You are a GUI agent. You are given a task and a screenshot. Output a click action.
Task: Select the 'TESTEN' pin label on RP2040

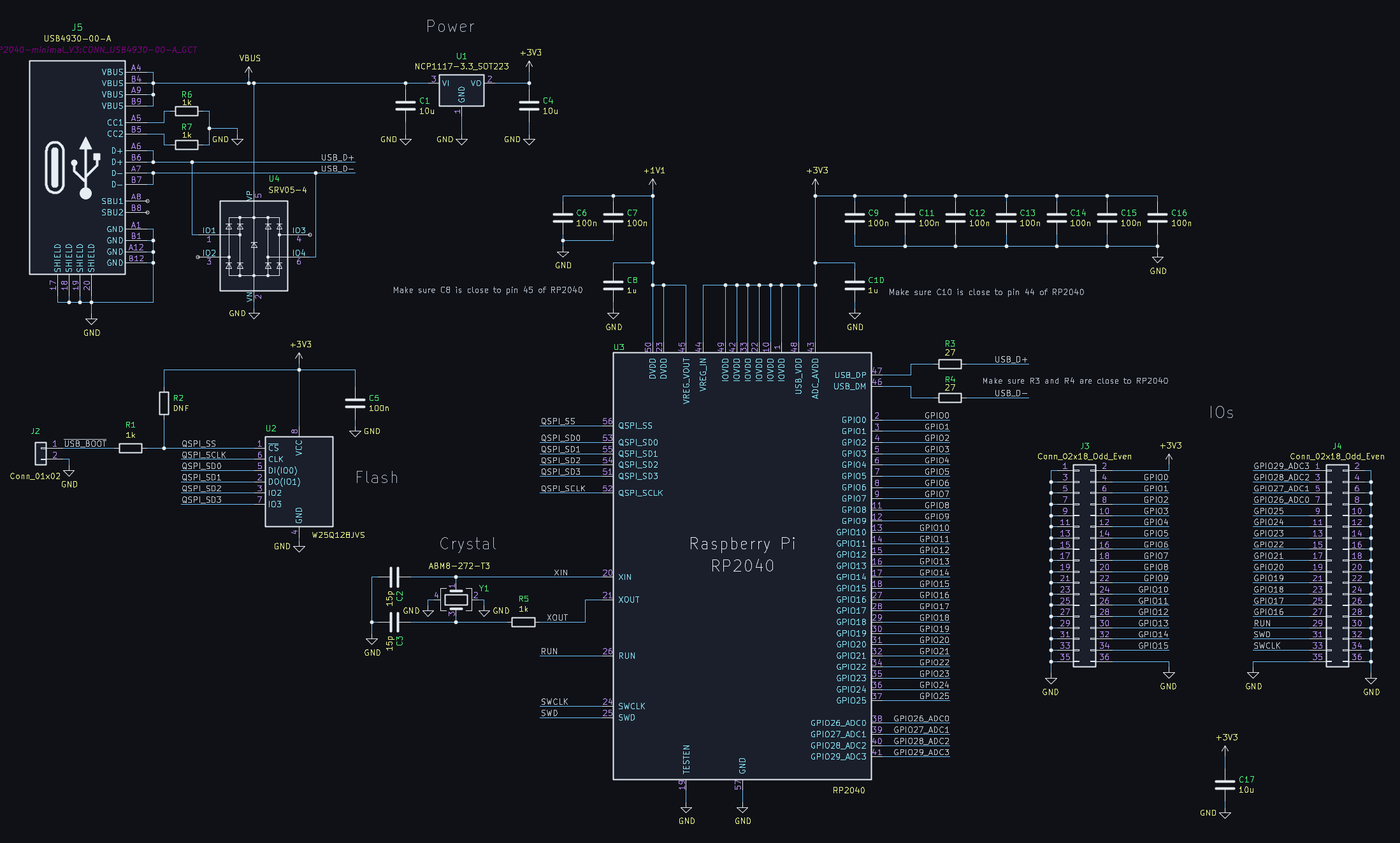686,760
